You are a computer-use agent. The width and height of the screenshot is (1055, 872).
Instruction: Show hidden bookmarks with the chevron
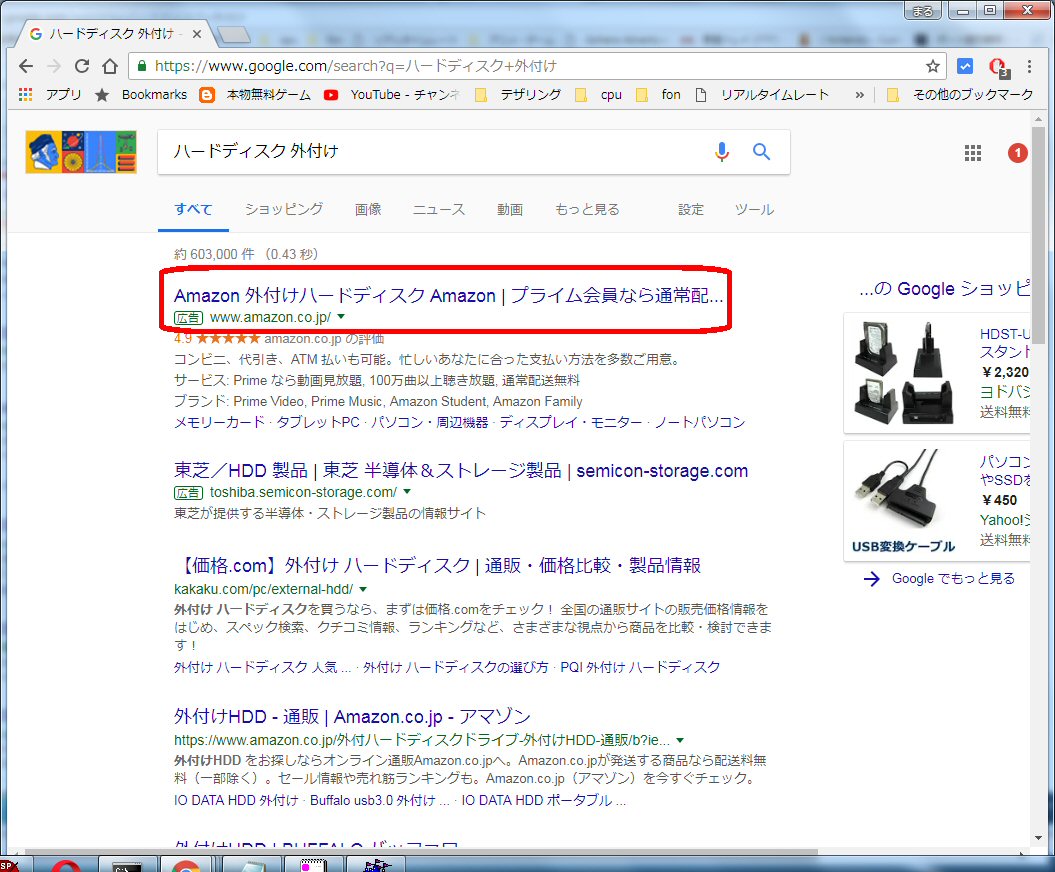(x=859, y=95)
